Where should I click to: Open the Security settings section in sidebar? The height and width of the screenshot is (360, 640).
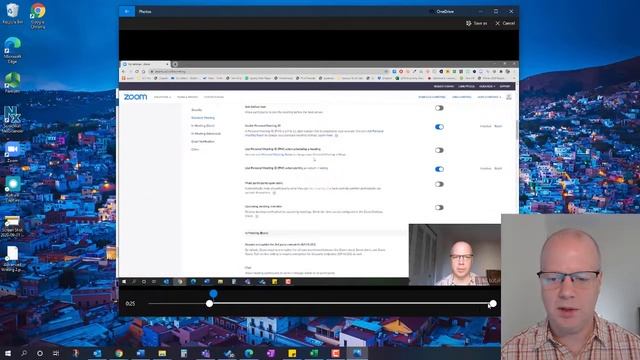[197, 110]
